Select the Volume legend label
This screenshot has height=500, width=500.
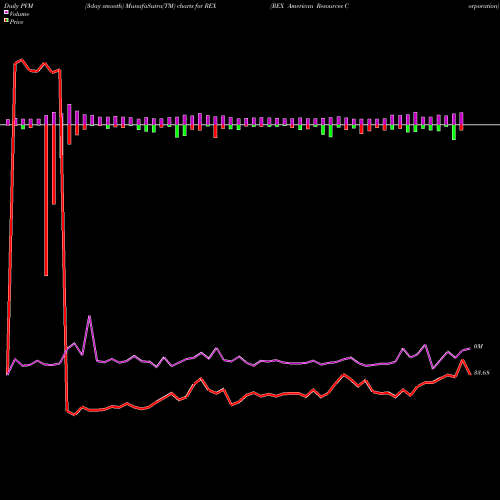pos(19,14)
